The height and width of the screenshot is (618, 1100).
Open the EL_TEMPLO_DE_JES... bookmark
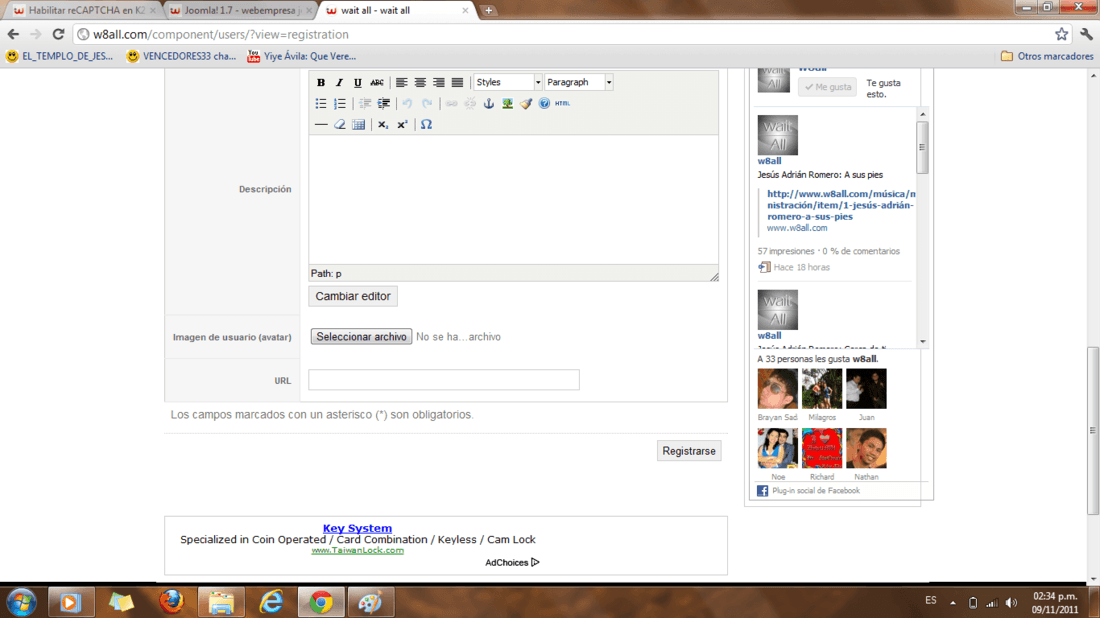(59, 56)
